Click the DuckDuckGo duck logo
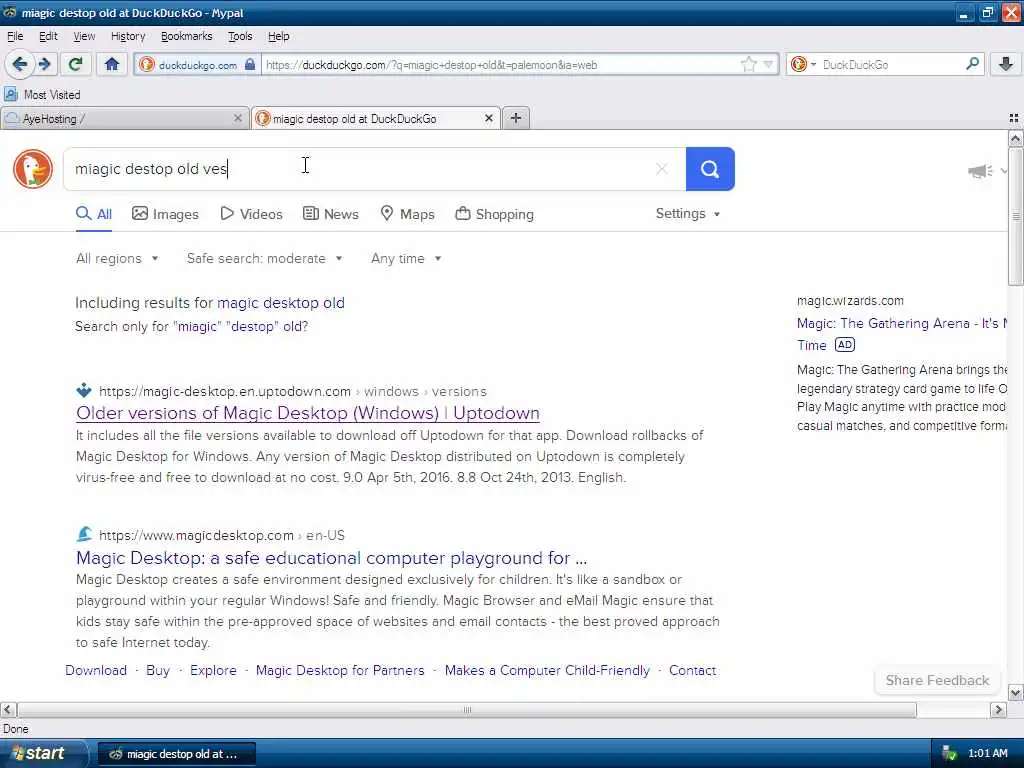This screenshot has width=1024, height=768. point(33,169)
